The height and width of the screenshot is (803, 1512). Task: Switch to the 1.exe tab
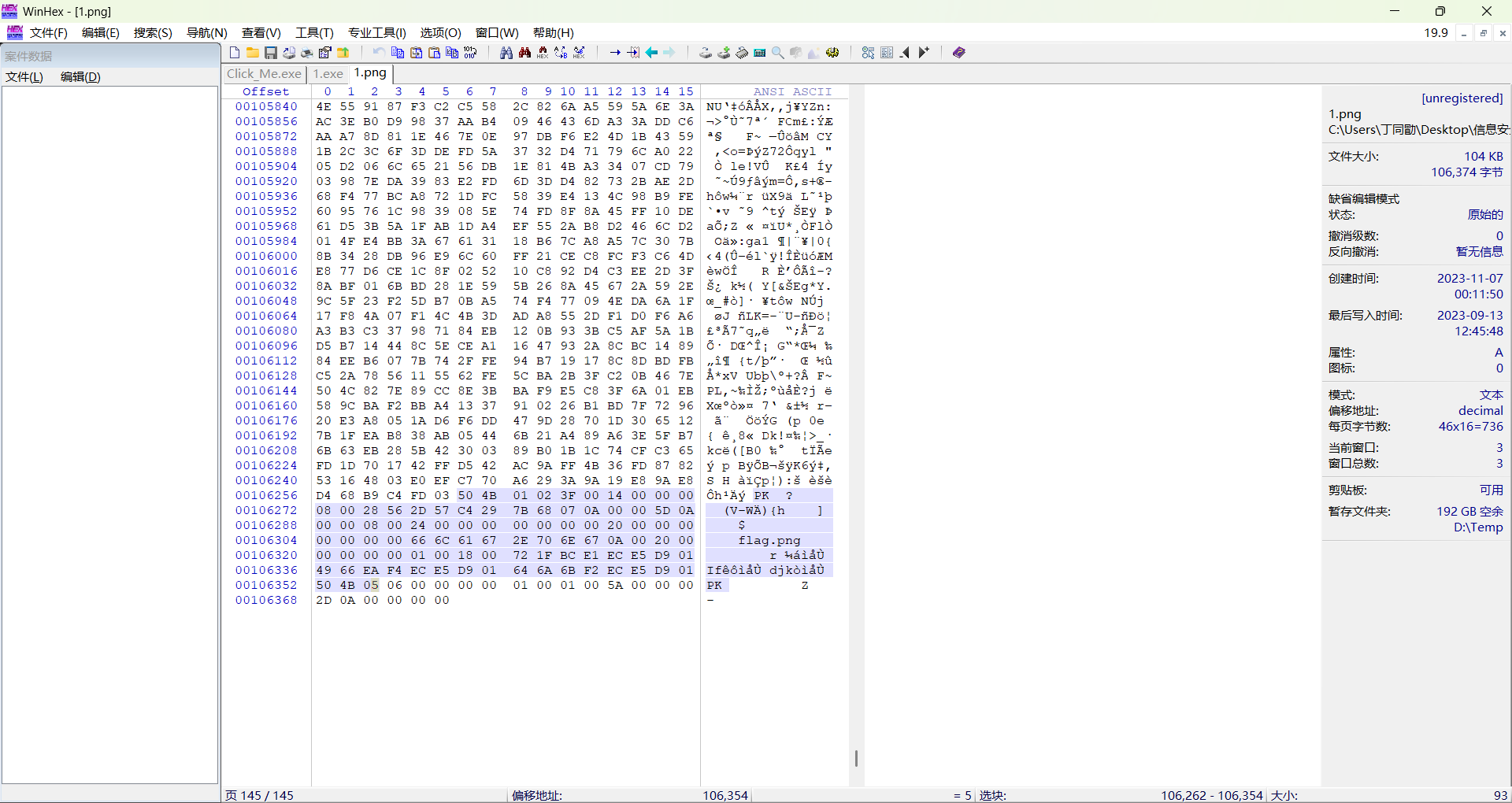328,74
